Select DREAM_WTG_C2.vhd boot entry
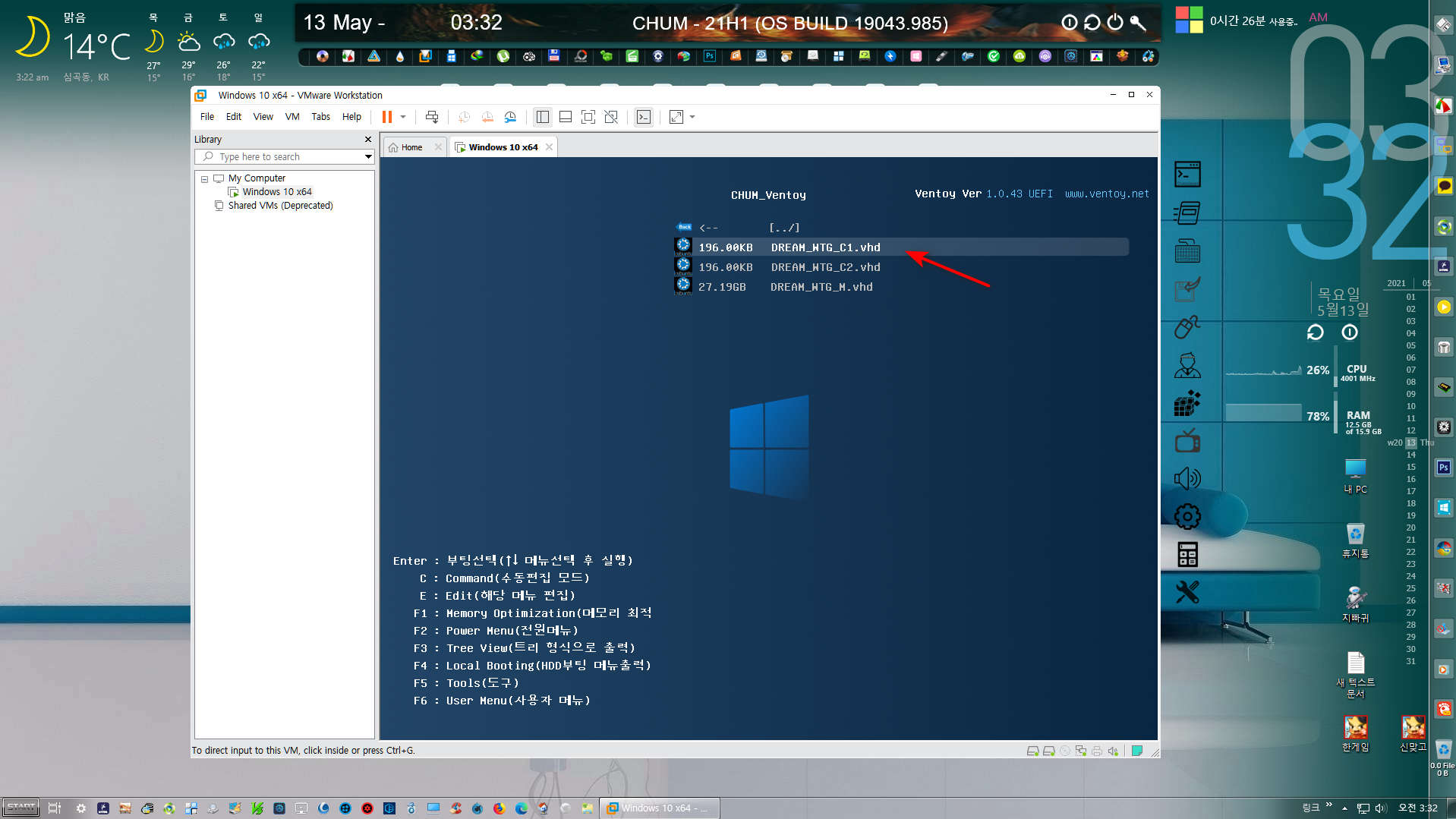Image resolution: width=1456 pixels, height=819 pixels. point(900,267)
